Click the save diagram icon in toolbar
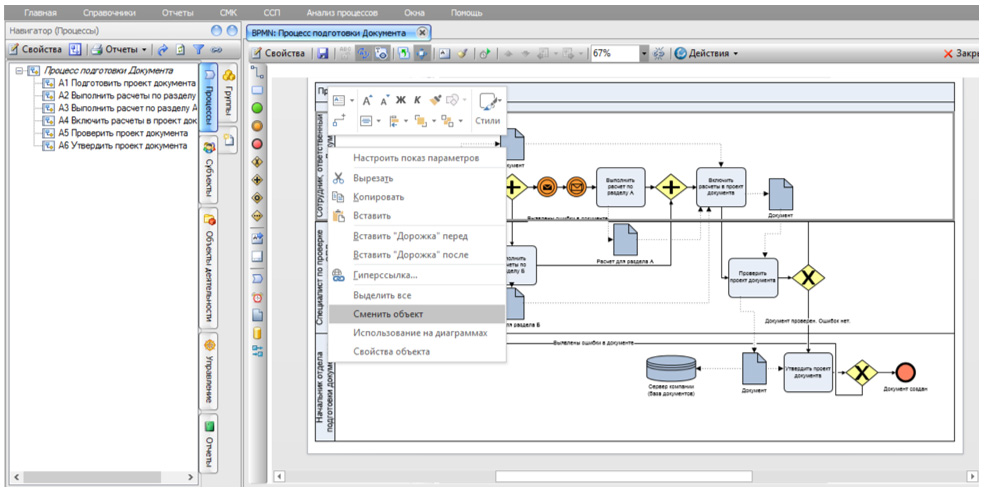The height and width of the screenshot is (491, 986). [x=324, y=53]
